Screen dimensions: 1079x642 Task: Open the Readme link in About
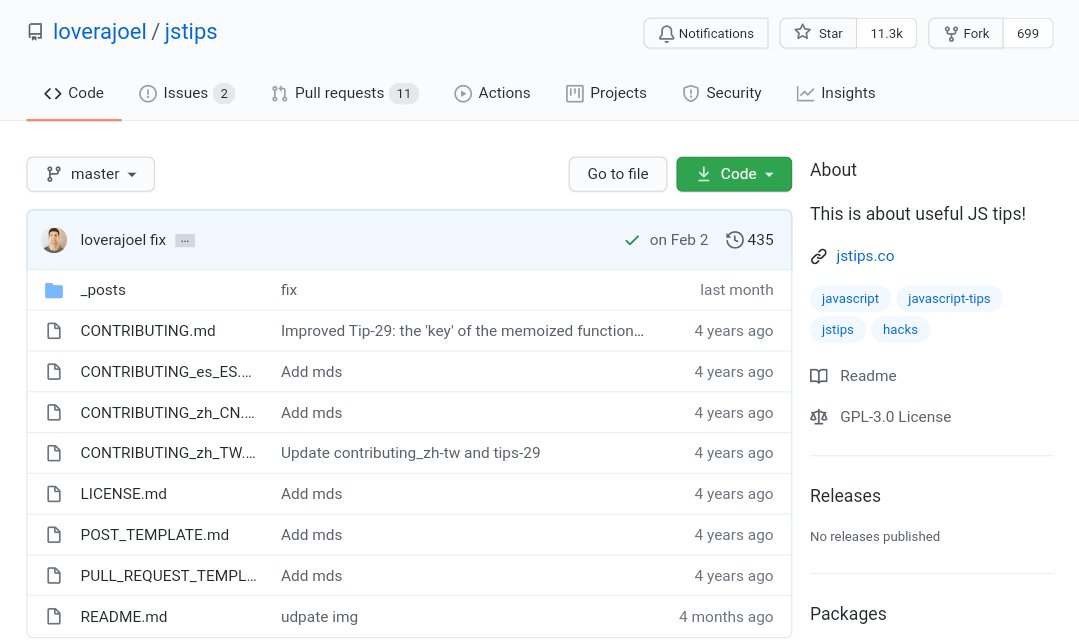pyautogui.click(x=853, y=376)
